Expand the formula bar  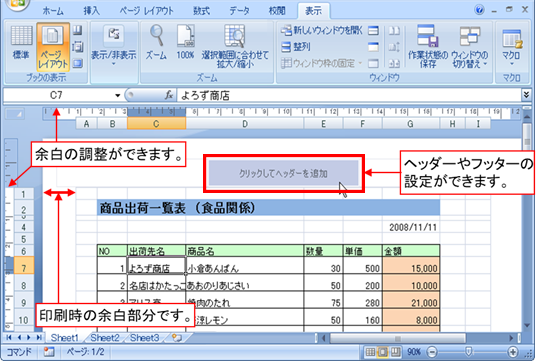point(526,94)
